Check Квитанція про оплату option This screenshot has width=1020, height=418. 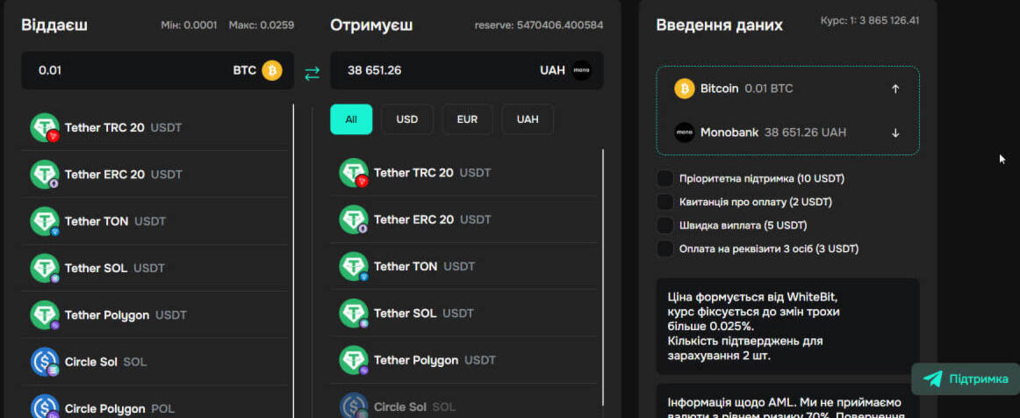click(665, 202)
